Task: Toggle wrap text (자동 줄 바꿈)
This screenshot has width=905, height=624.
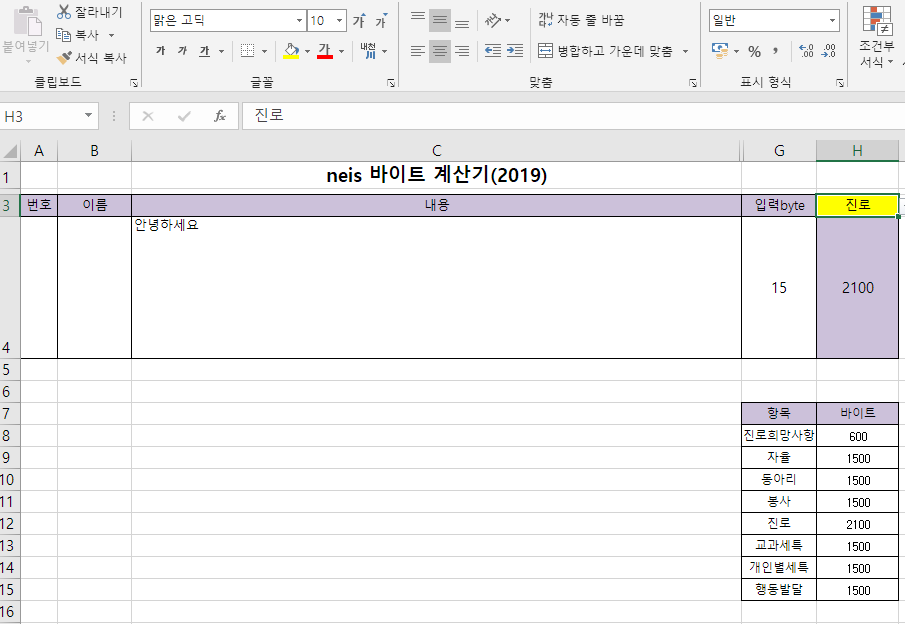Action: 581,20
